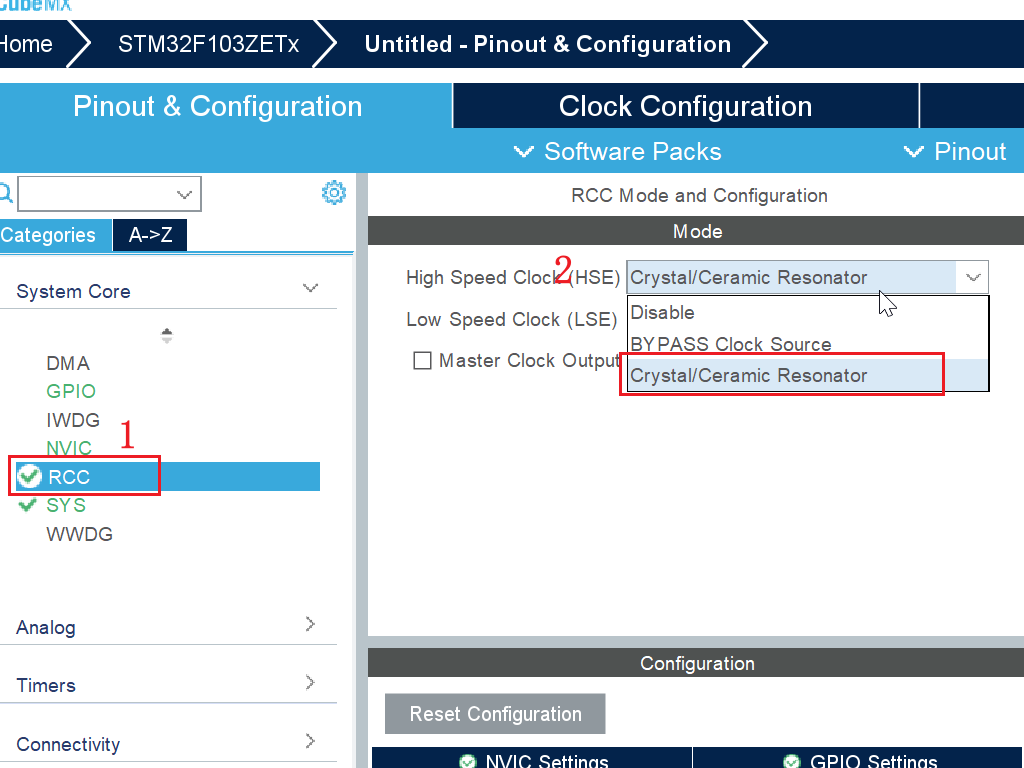Click the RCC green check icon
1024x768 pixels.
tap(29, 476)
